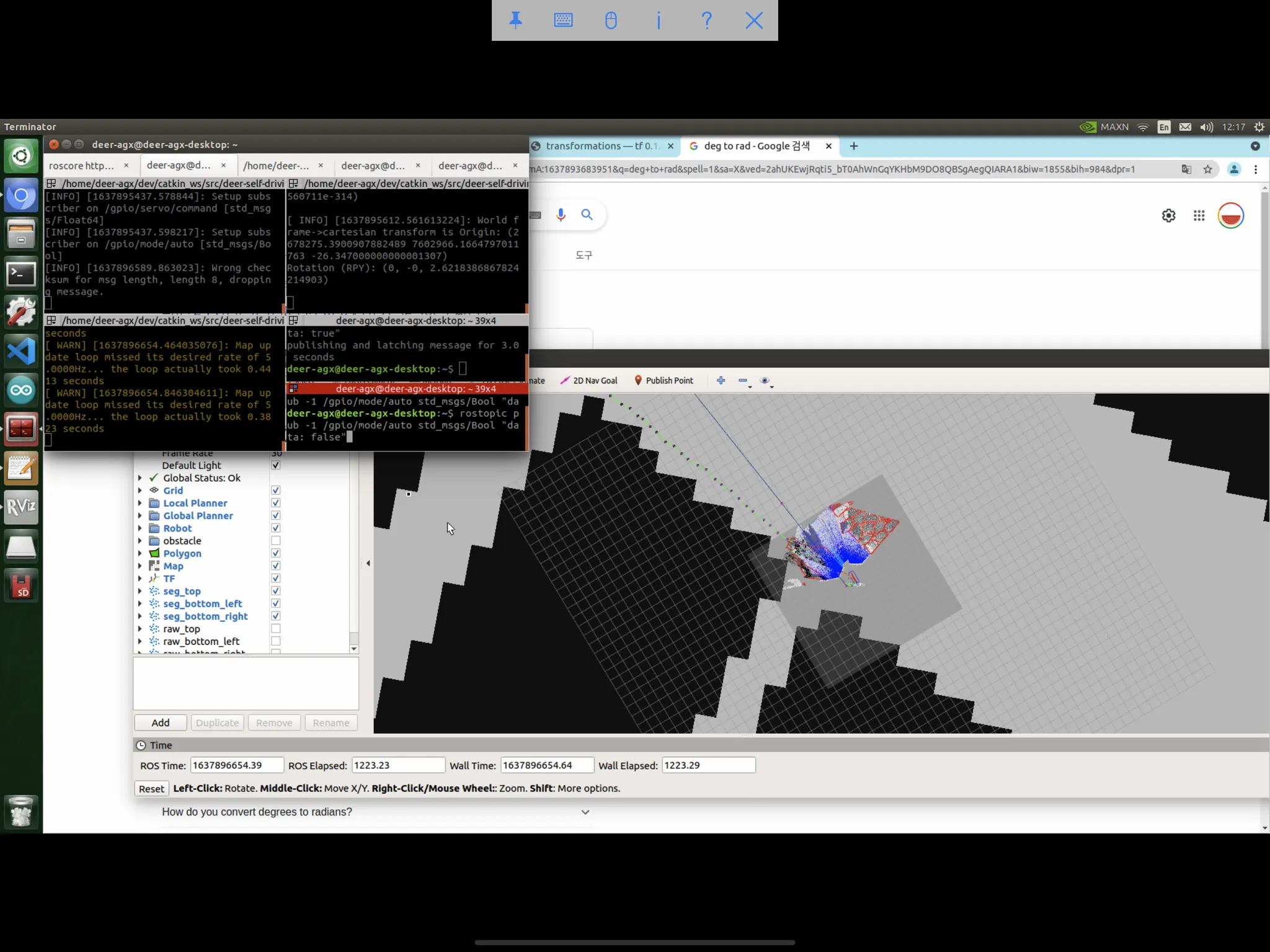The image size is (1270, 952).
Task: Expand the Global Status: Ok entry
Action: point(140,478)
